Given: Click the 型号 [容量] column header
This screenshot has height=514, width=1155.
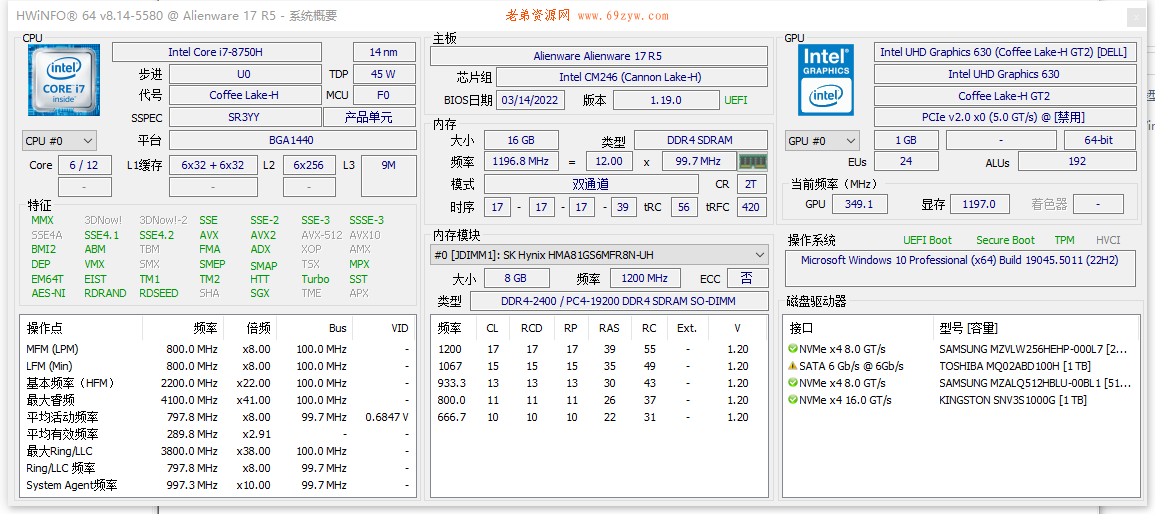Looking at the screenshot, I should [969, 328].
